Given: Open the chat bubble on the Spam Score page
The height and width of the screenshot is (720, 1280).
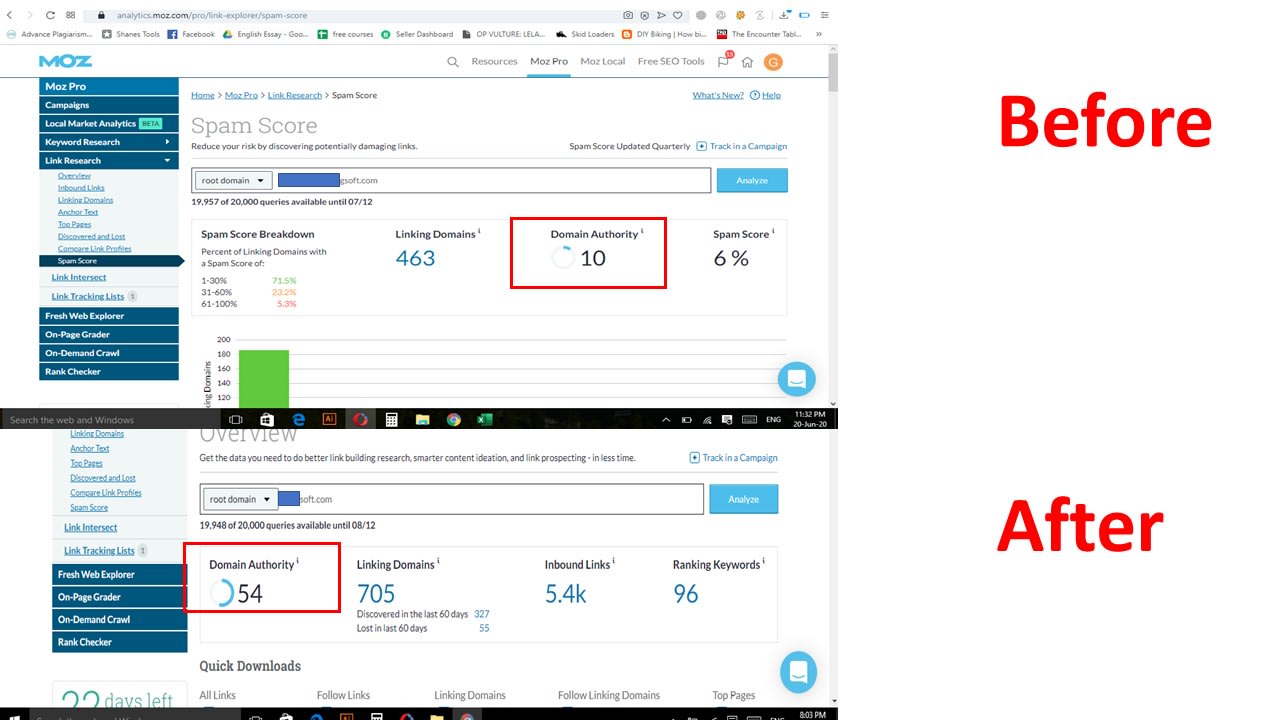Looking at the screenshot, I should point(797,379).
